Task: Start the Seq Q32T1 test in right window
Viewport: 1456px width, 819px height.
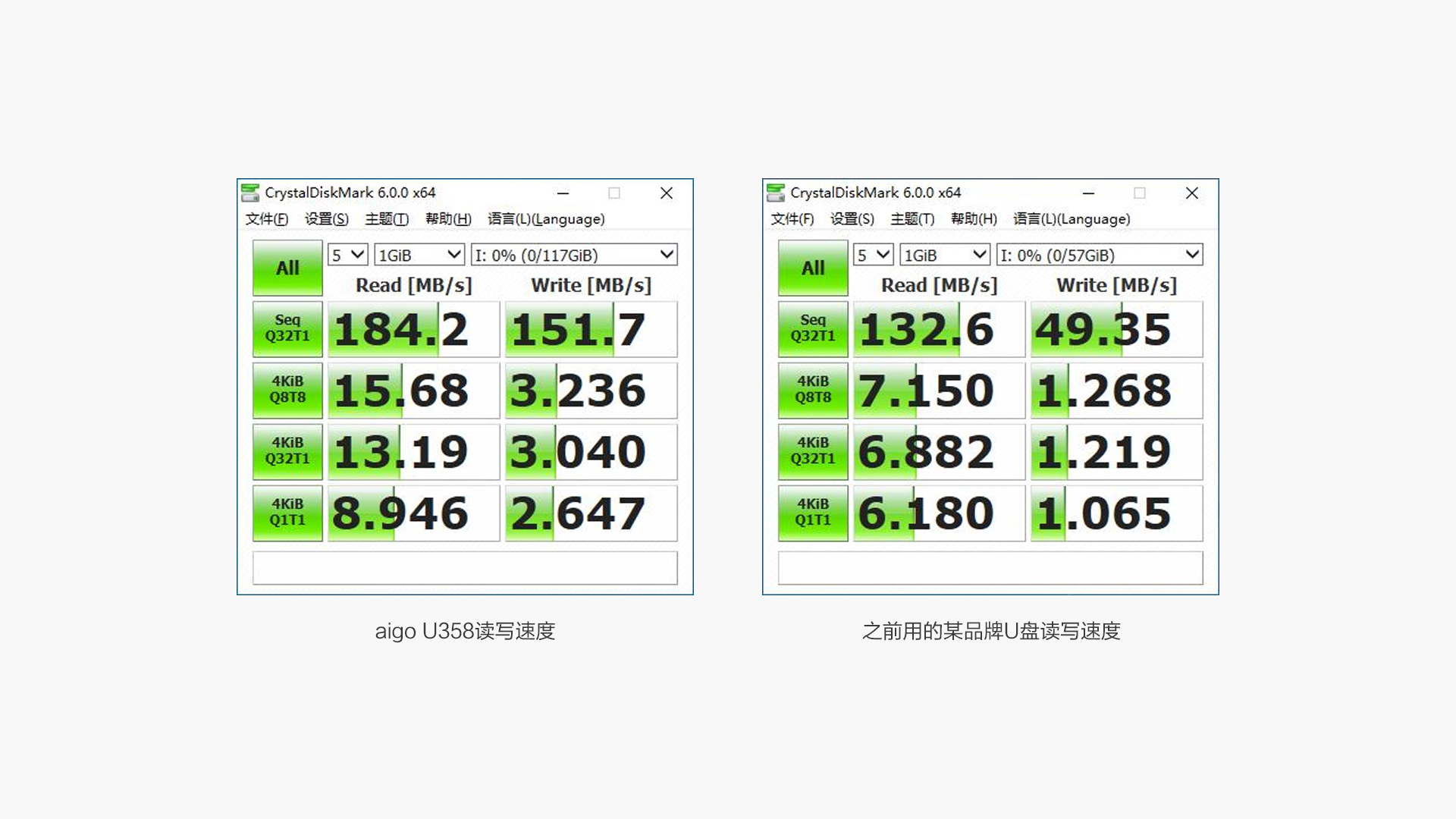Action: click(x=812, y=328)
